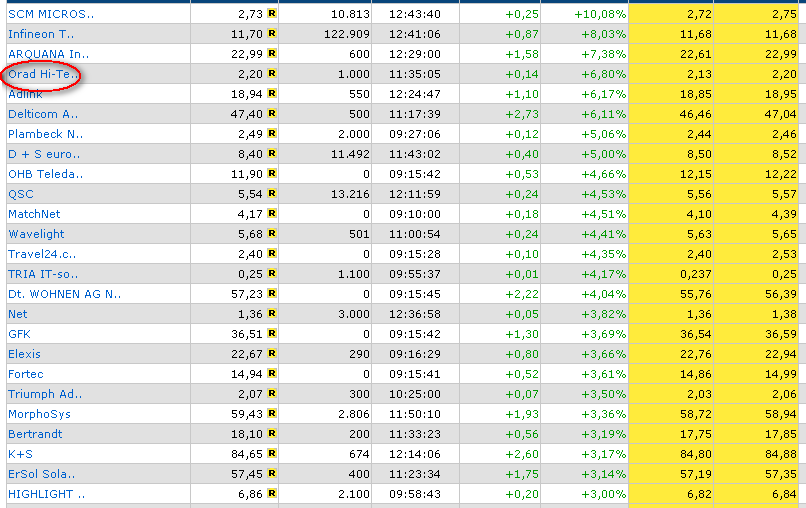
Task: Open the MatchNet stock link
Action: click(x=34, y=214)
